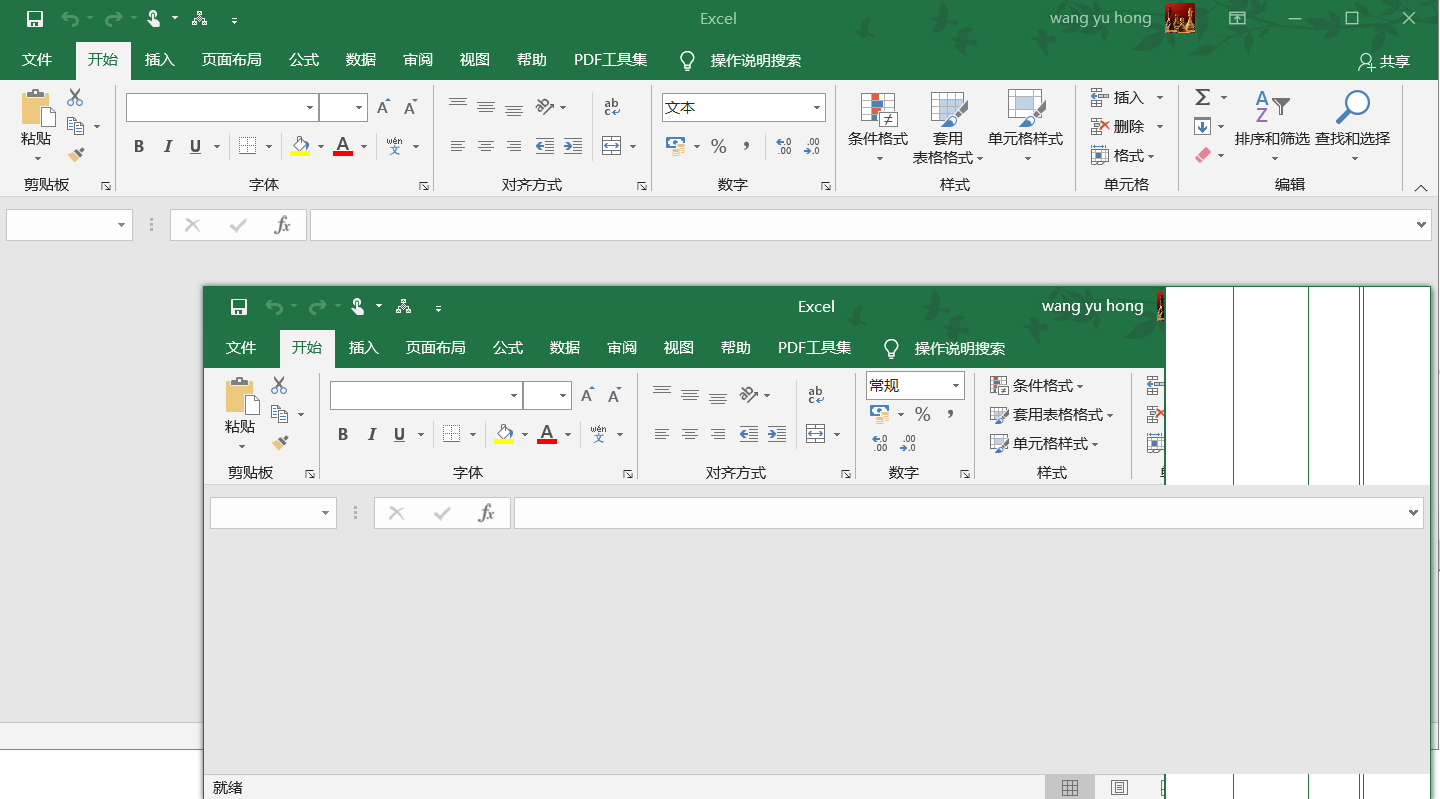The height and width of the screenshot is (799, 1440).
Task: Click borders icon in back window
Action: point(249,146)
